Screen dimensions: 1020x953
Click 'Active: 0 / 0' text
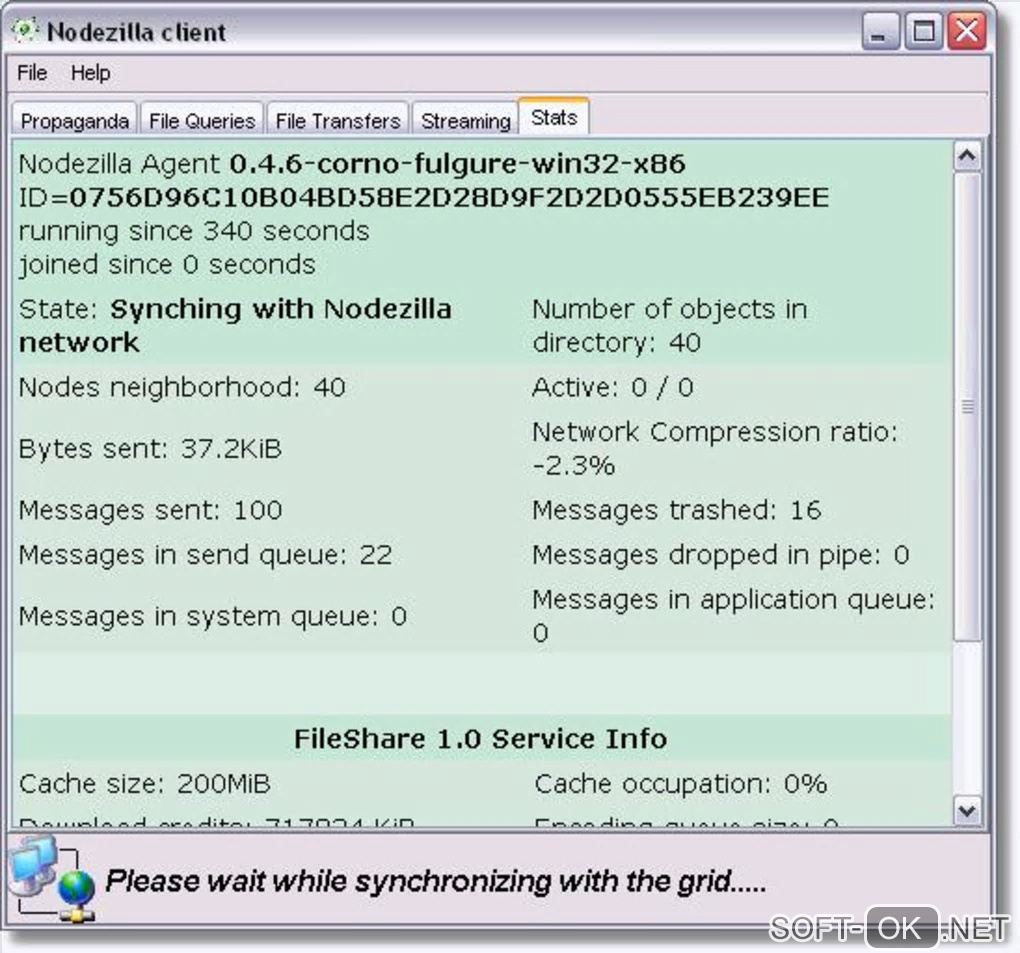pos(613,387)
